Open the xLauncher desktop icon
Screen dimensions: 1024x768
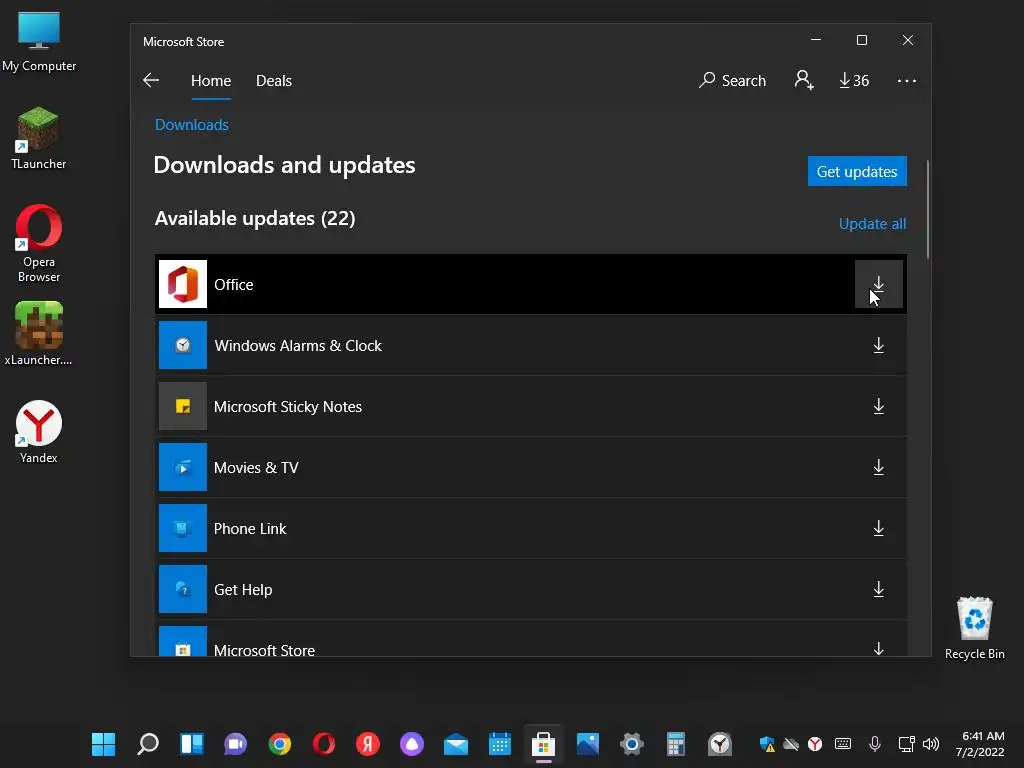pos(39,334)
